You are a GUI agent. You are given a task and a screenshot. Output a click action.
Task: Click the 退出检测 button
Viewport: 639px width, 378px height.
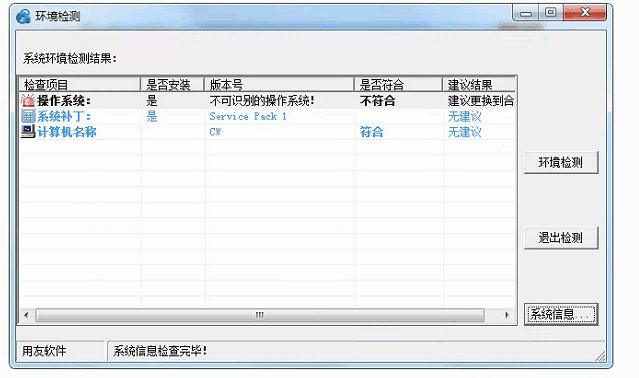tap(561, 238)
